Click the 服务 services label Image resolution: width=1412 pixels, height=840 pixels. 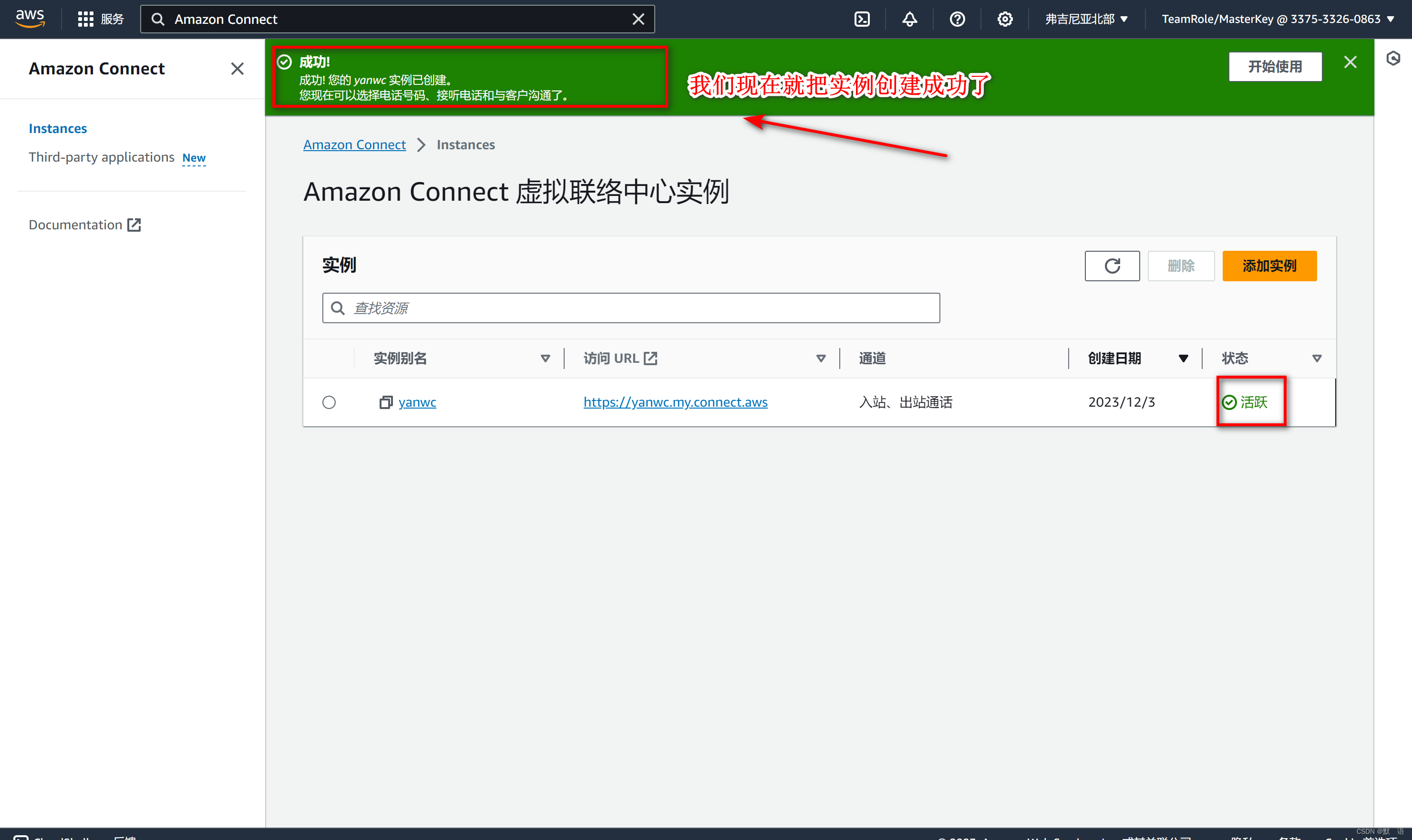tap(112, 19)
